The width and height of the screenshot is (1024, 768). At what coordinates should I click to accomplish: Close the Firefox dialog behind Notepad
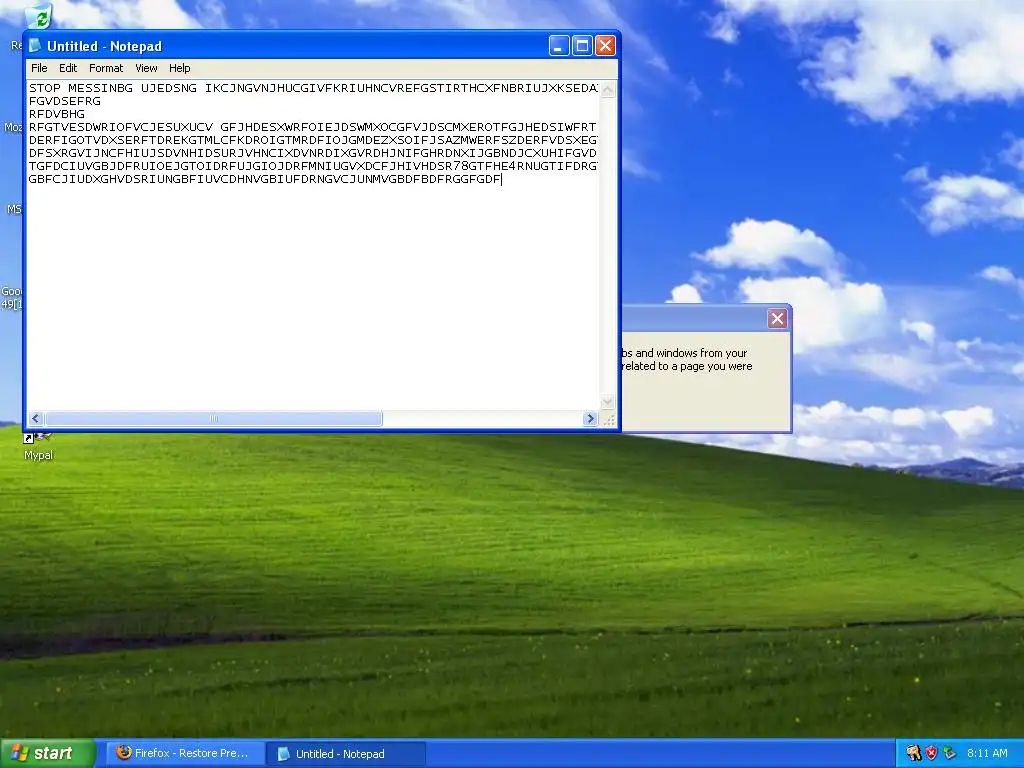777,319
